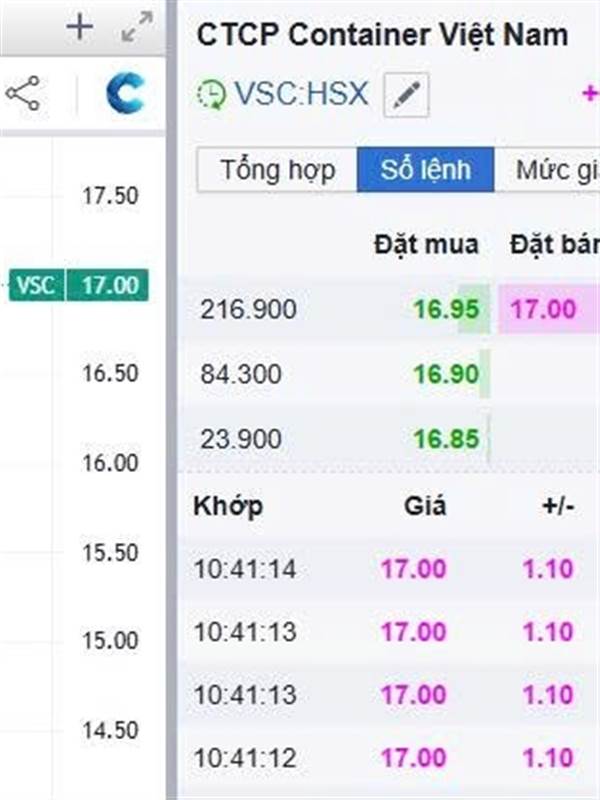
Task: Click the fullscreen expand arrows icon
Action: coord(137,27)
